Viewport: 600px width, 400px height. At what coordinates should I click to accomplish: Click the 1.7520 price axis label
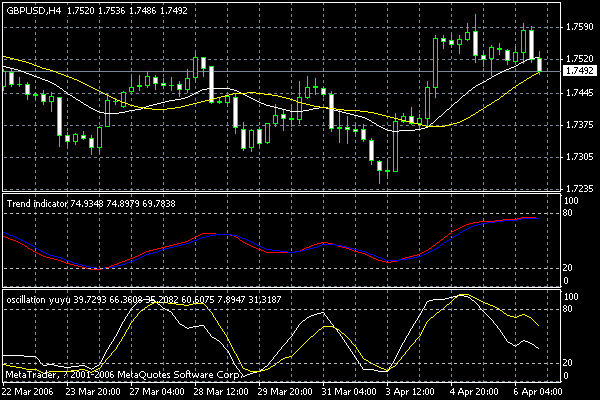pyautogui.click(x=579, y=59)
